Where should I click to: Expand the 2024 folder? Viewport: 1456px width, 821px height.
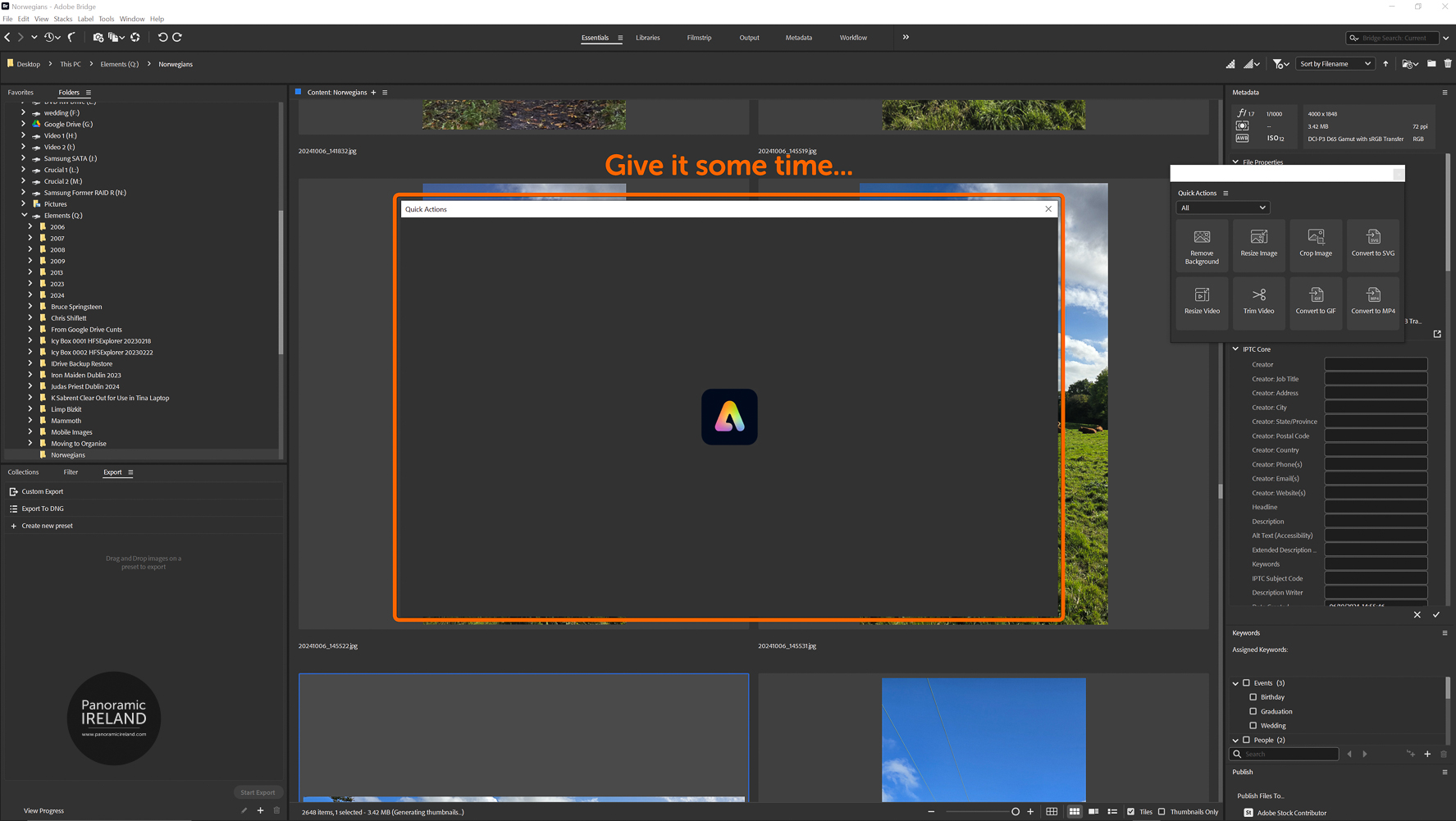[x=30, y=295]
